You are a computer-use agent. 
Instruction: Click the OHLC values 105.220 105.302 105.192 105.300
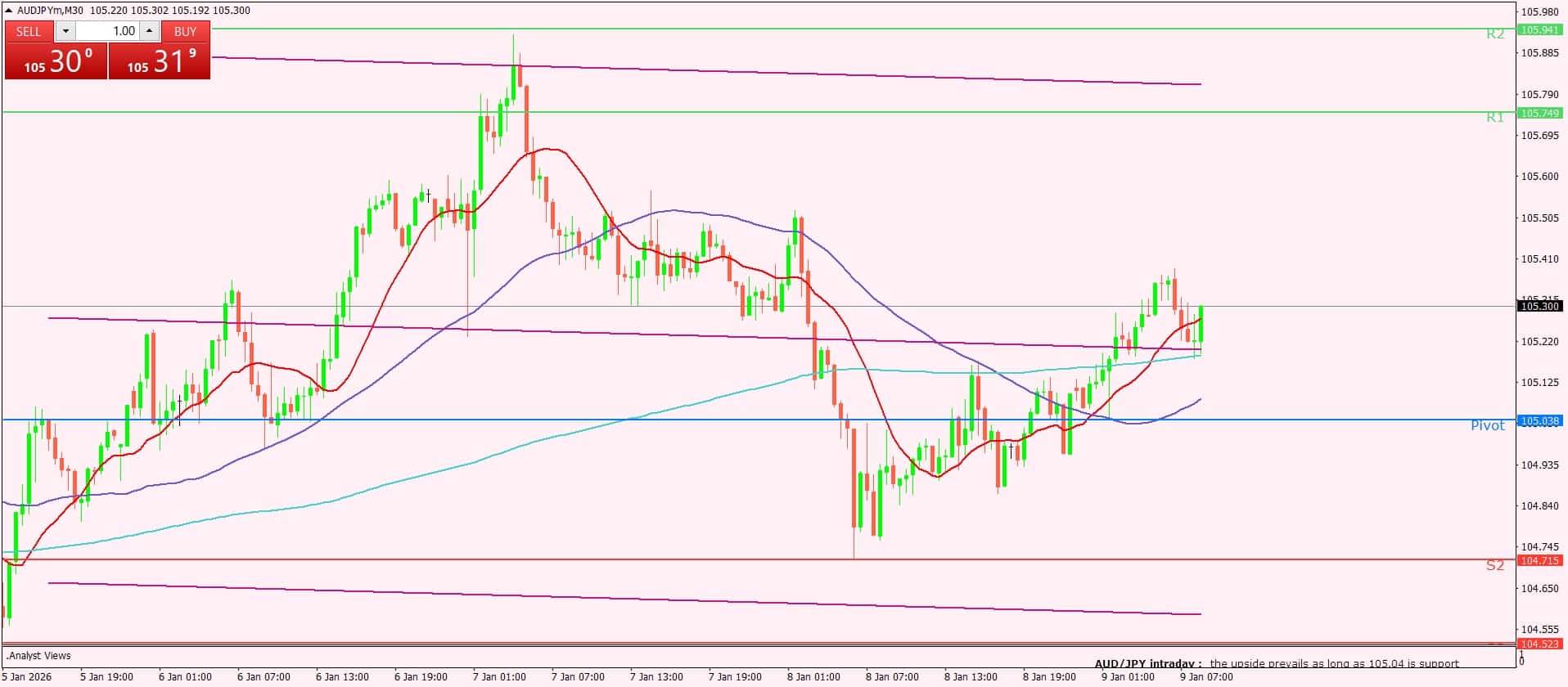pyautogui.click(x=170, y=11)
